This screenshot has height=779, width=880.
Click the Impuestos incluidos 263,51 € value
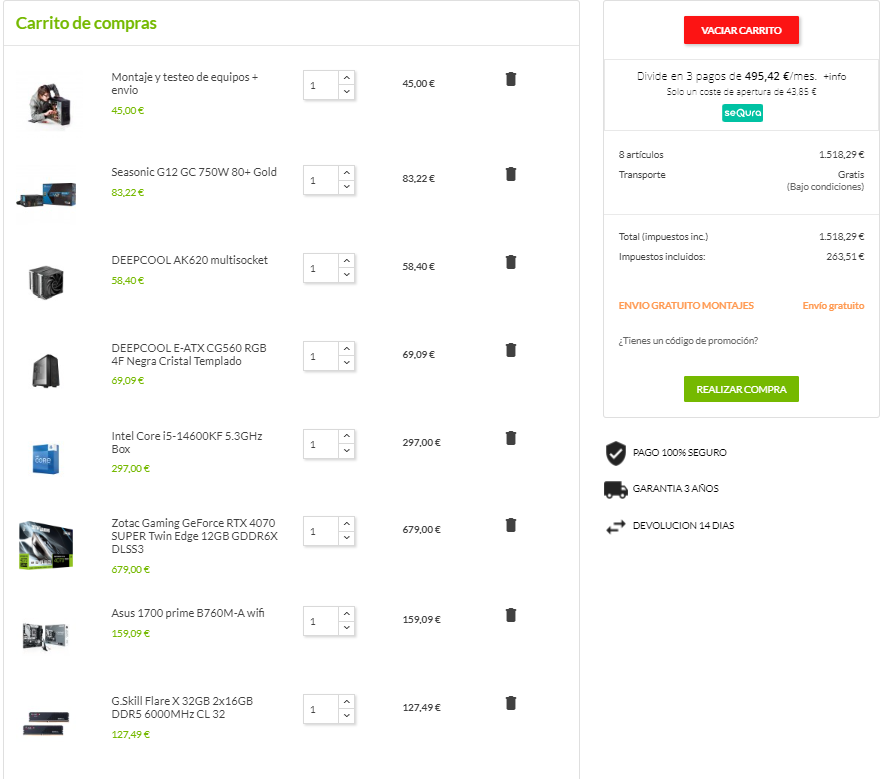(845, 256)
